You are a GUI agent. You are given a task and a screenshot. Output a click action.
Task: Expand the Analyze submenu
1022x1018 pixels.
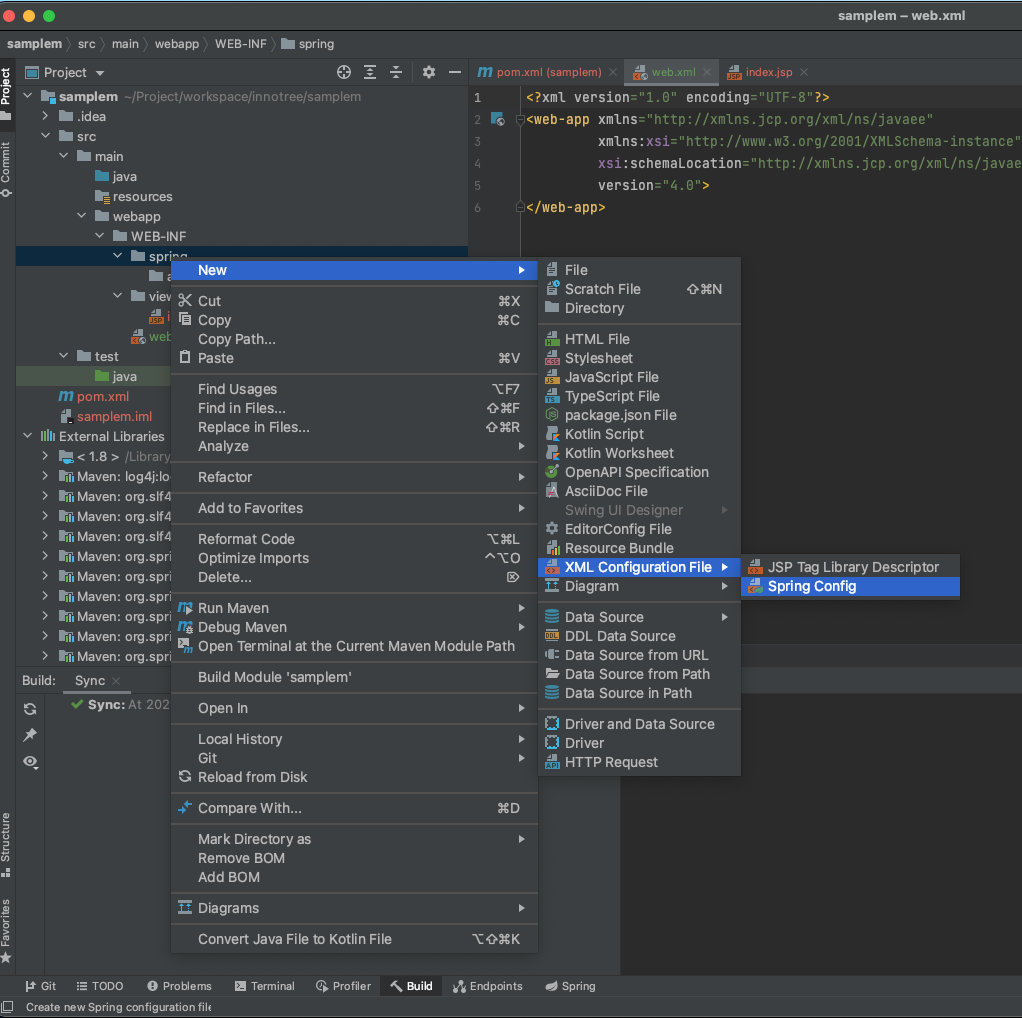pos(354,446)
